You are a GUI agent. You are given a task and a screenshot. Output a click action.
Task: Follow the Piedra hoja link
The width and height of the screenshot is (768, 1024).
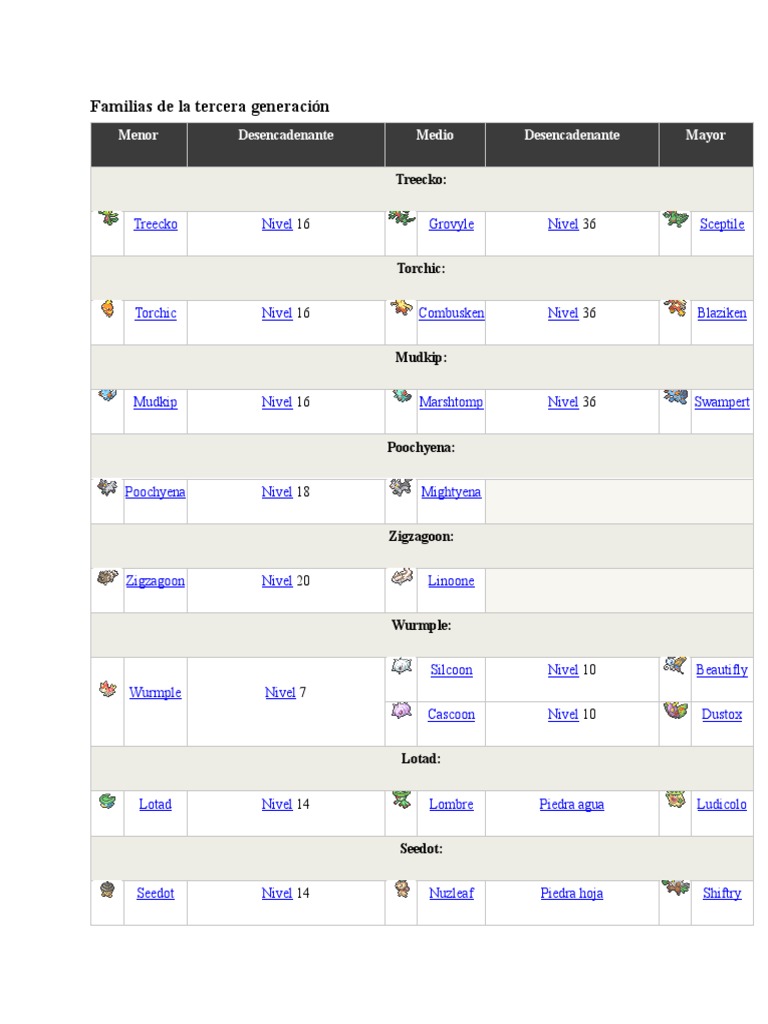point(571,893)
